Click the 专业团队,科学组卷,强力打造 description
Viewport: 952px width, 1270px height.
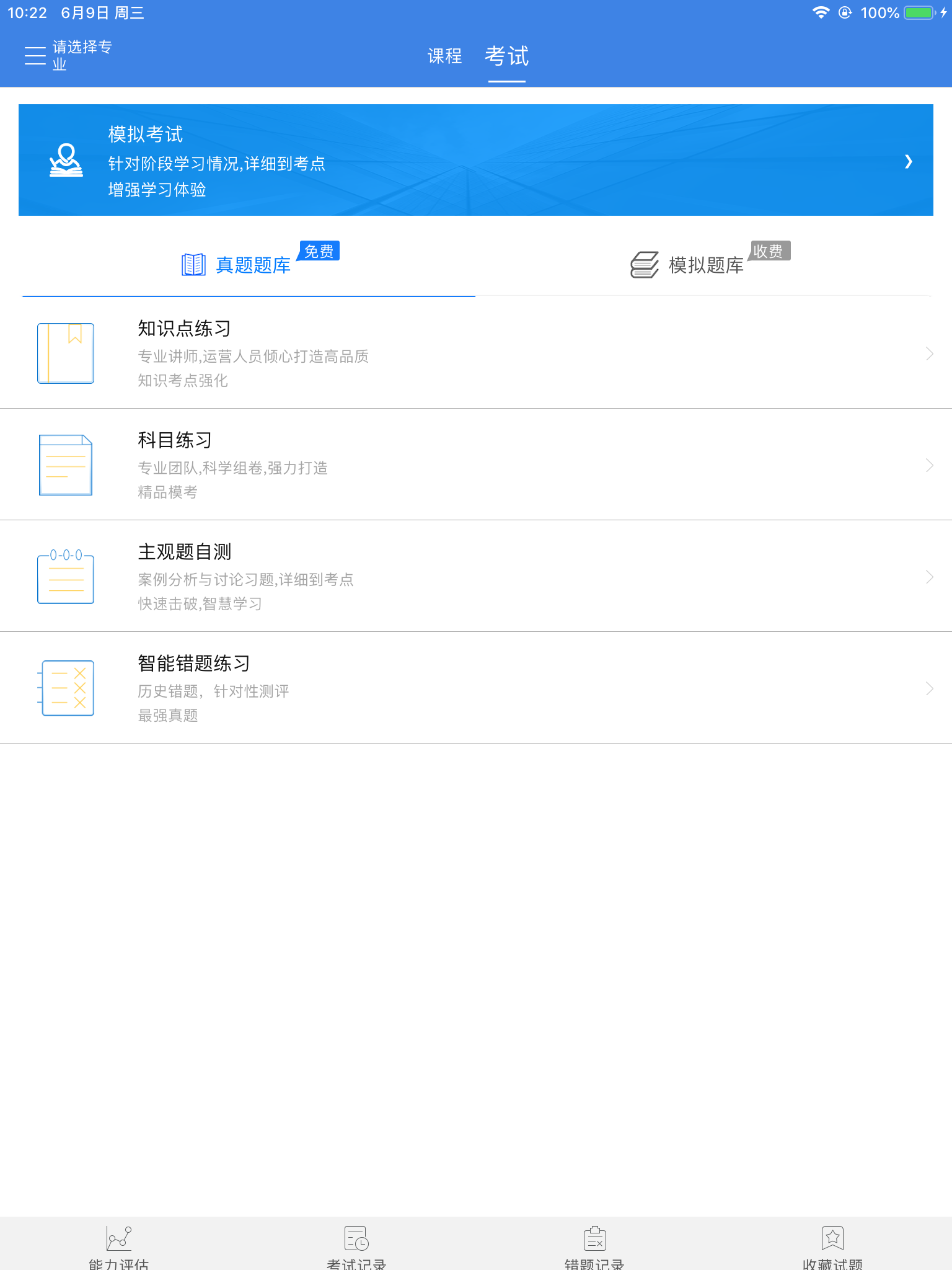(232, 468)
